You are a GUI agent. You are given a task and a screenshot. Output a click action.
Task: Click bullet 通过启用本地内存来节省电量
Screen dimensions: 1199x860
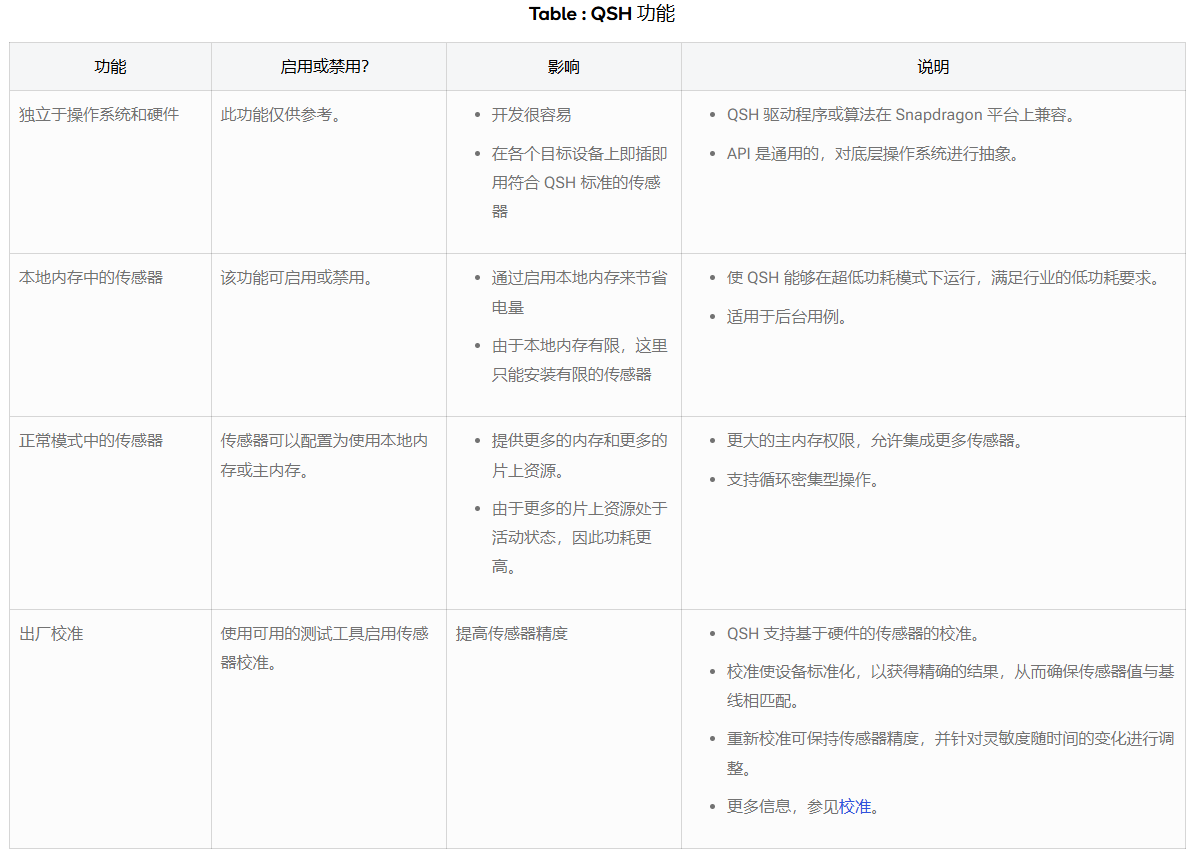[580, 292]
